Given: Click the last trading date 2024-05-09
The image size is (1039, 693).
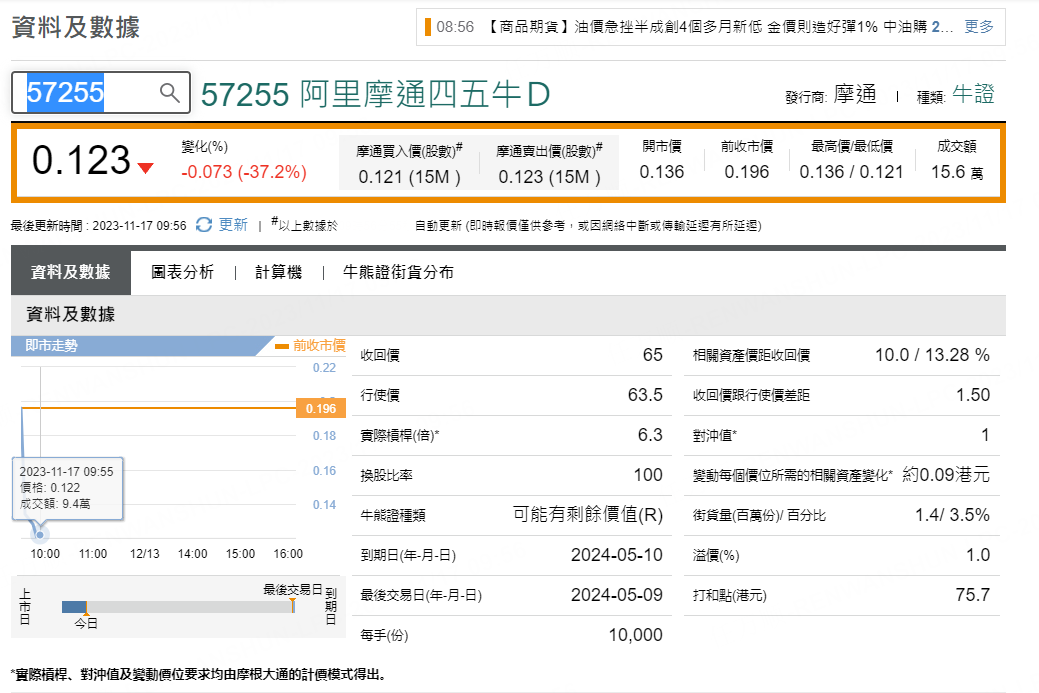Looking at the screenshot, I should coord(617,594).
